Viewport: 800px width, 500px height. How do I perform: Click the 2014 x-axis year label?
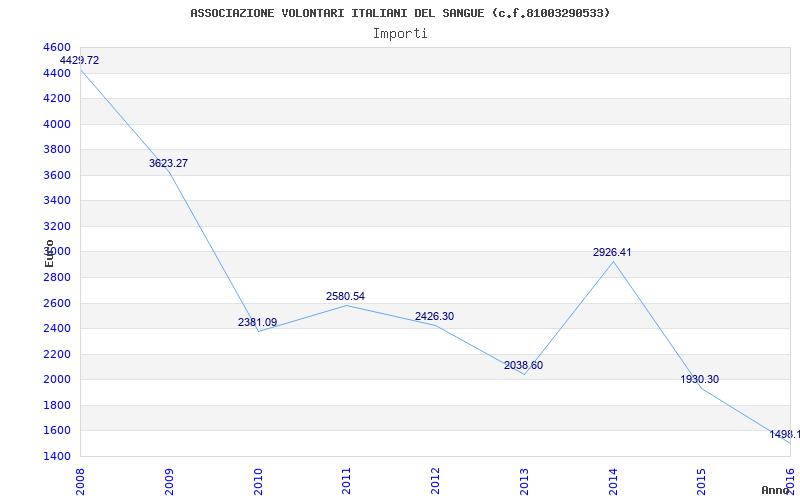[x=613, y=482]
